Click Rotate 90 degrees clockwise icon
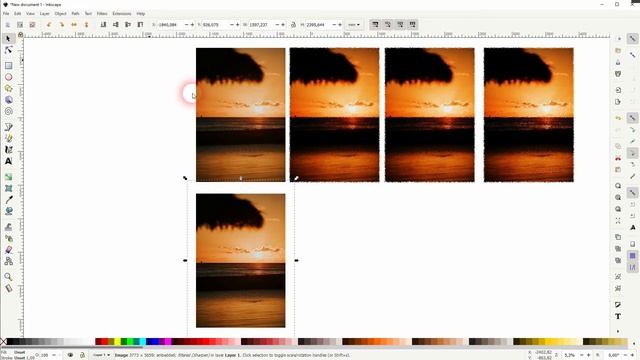 [x=62, y=25]
